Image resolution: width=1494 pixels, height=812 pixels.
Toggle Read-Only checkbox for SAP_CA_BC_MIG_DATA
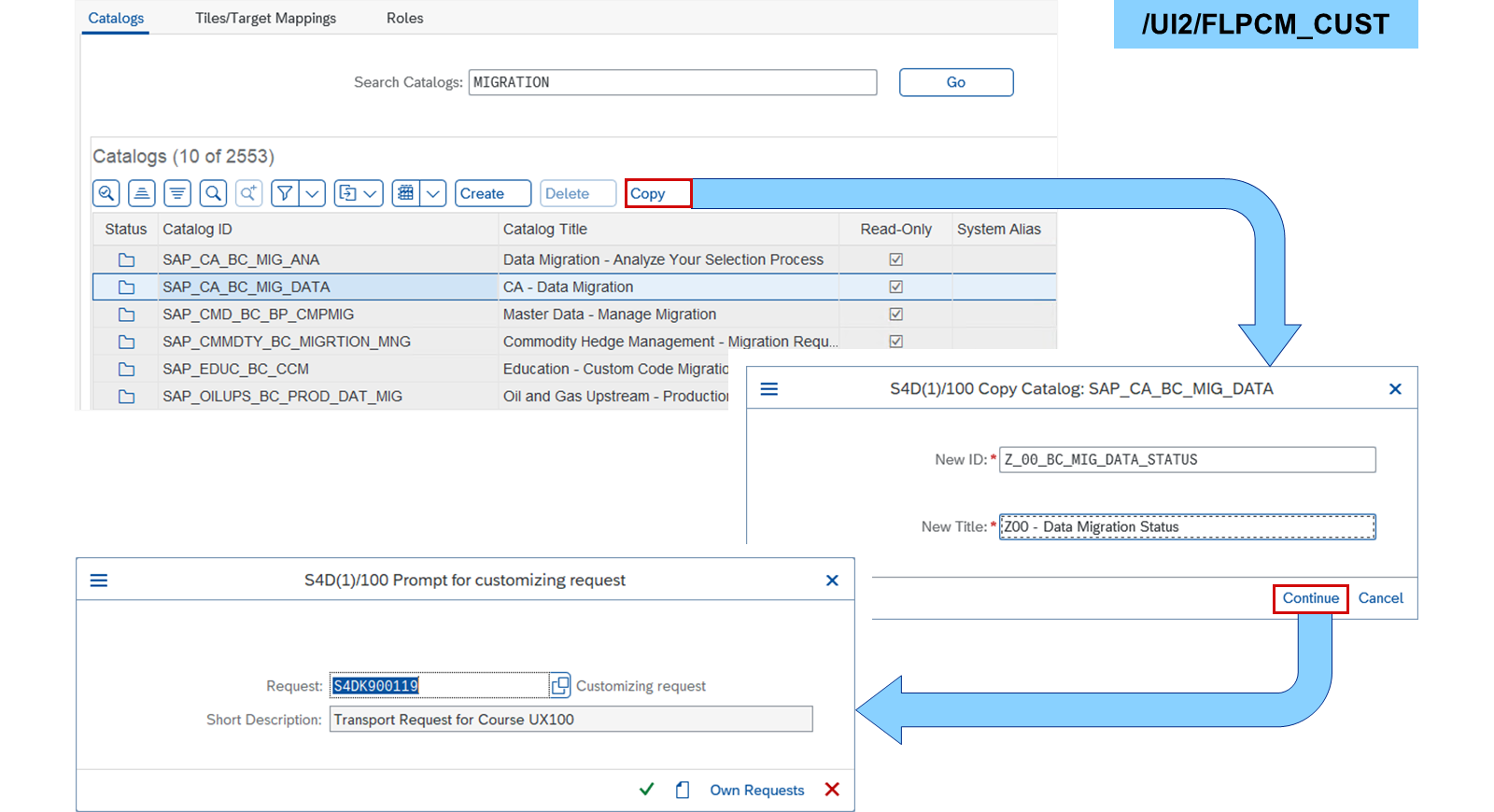pos(896,287)
